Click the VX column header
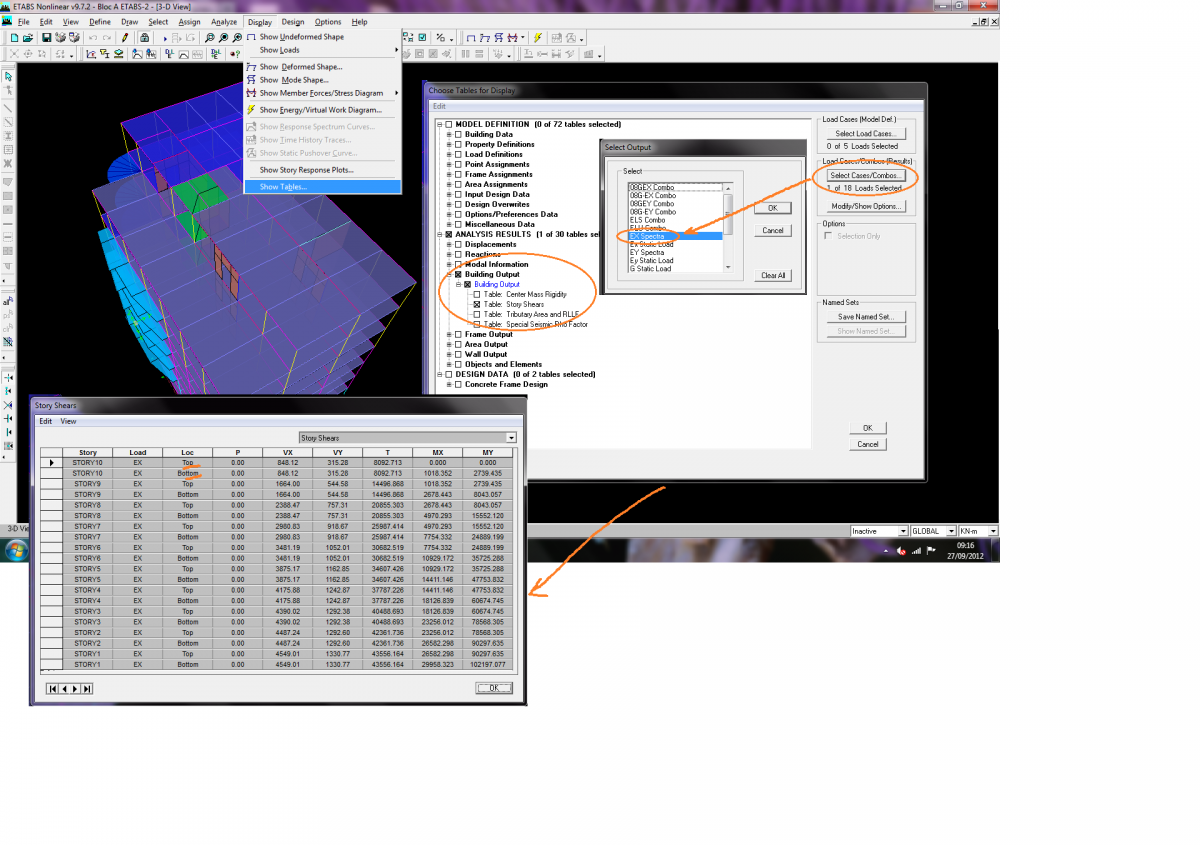 (287, 453)
